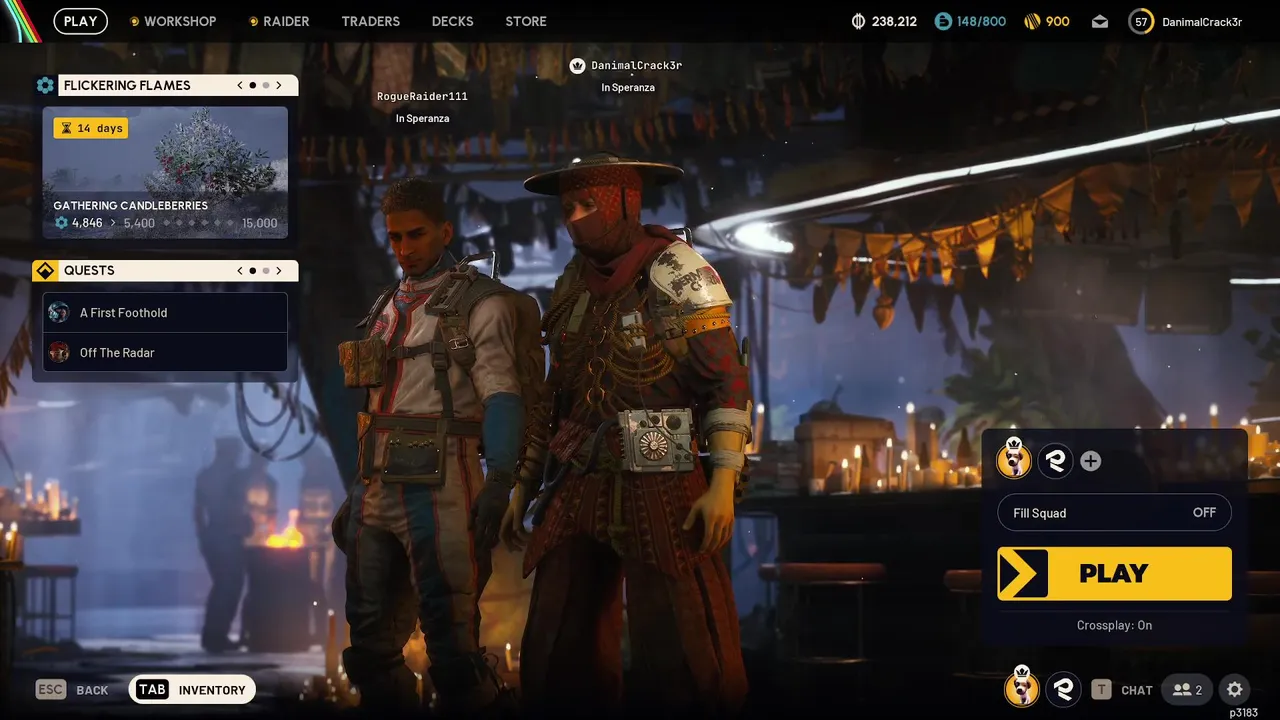Image resolution: width=1280 pixels, height=720 pixels.
Task: Select dog avatar in the squad panel
Action: click(1015, 460)
